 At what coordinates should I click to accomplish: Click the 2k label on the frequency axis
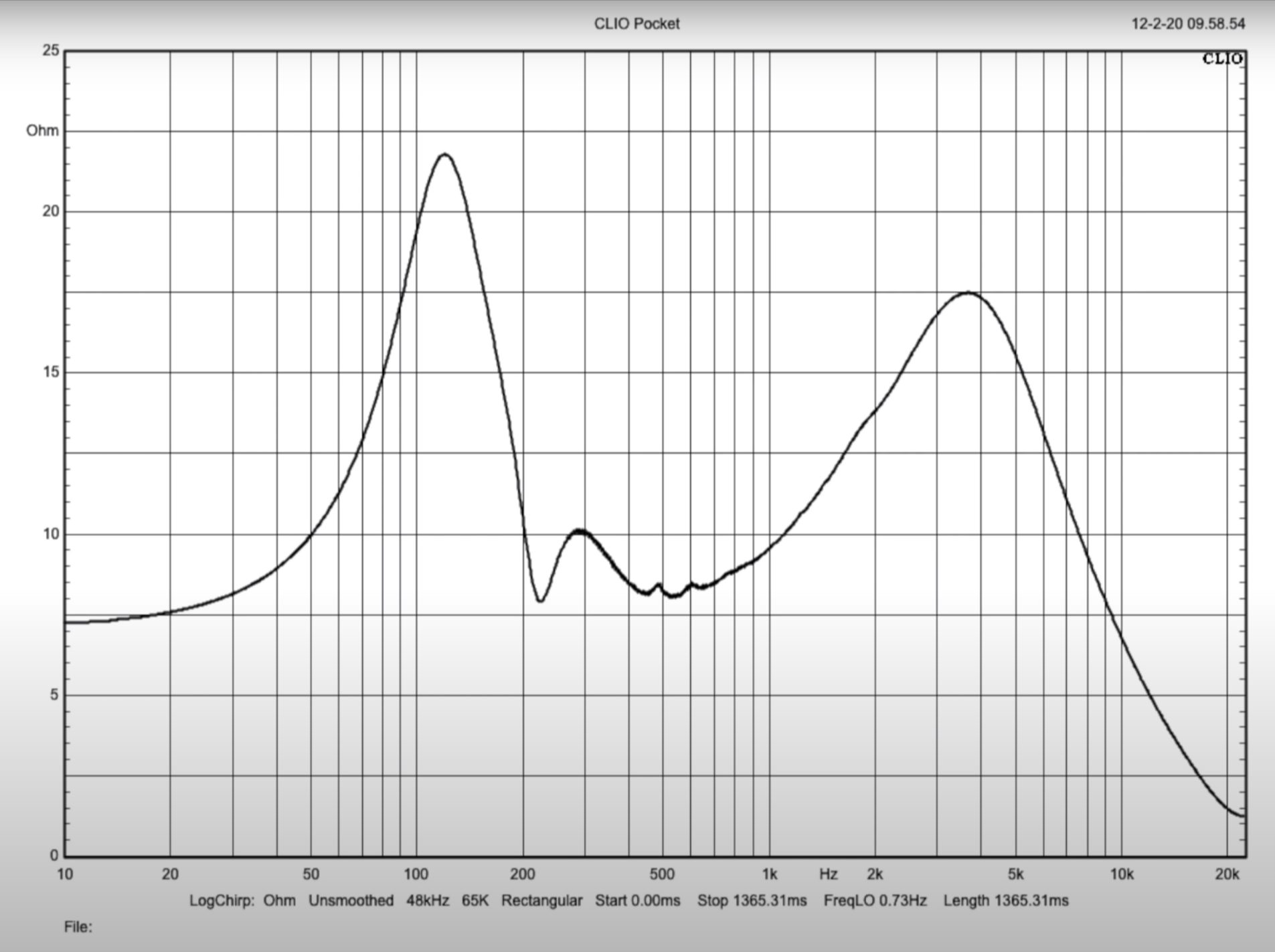[875, 874]
